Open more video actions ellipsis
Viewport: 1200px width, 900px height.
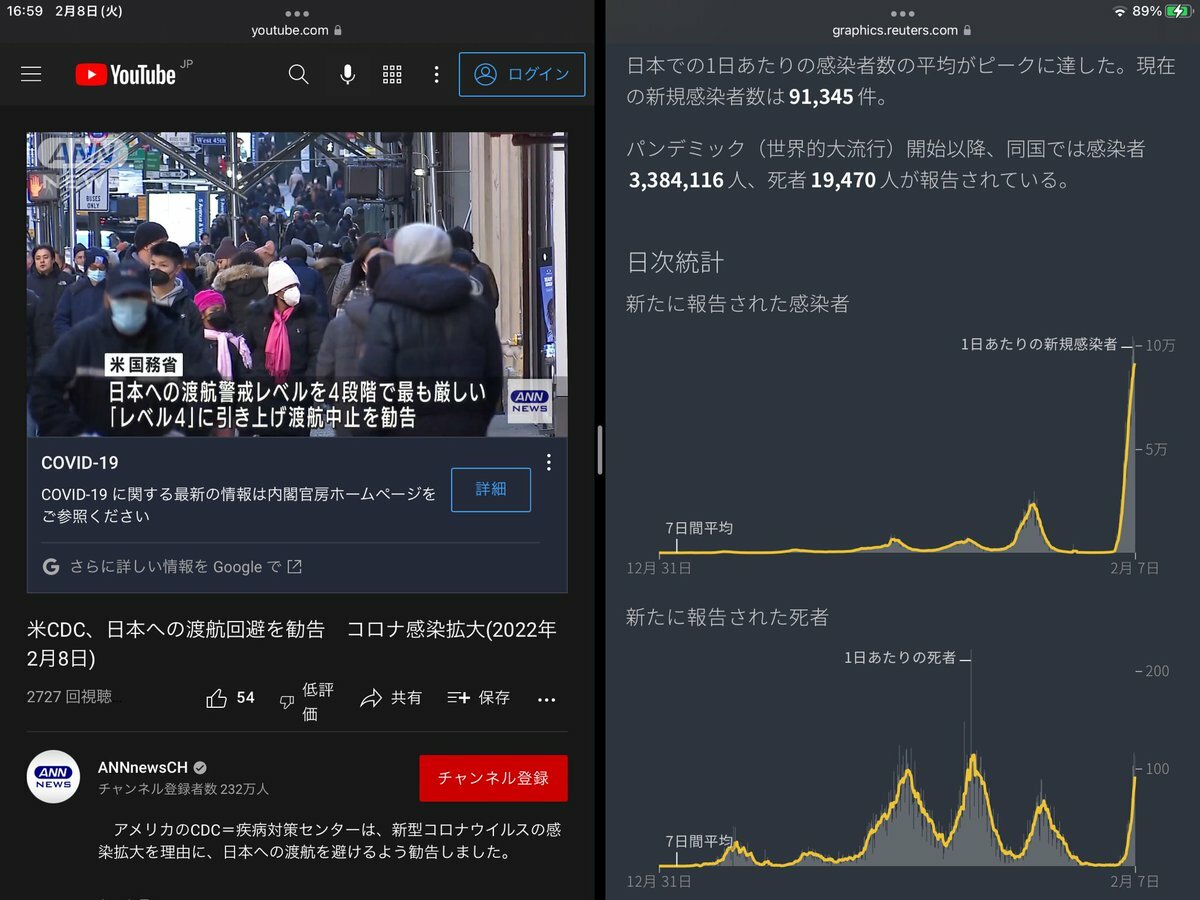(546, 699)
